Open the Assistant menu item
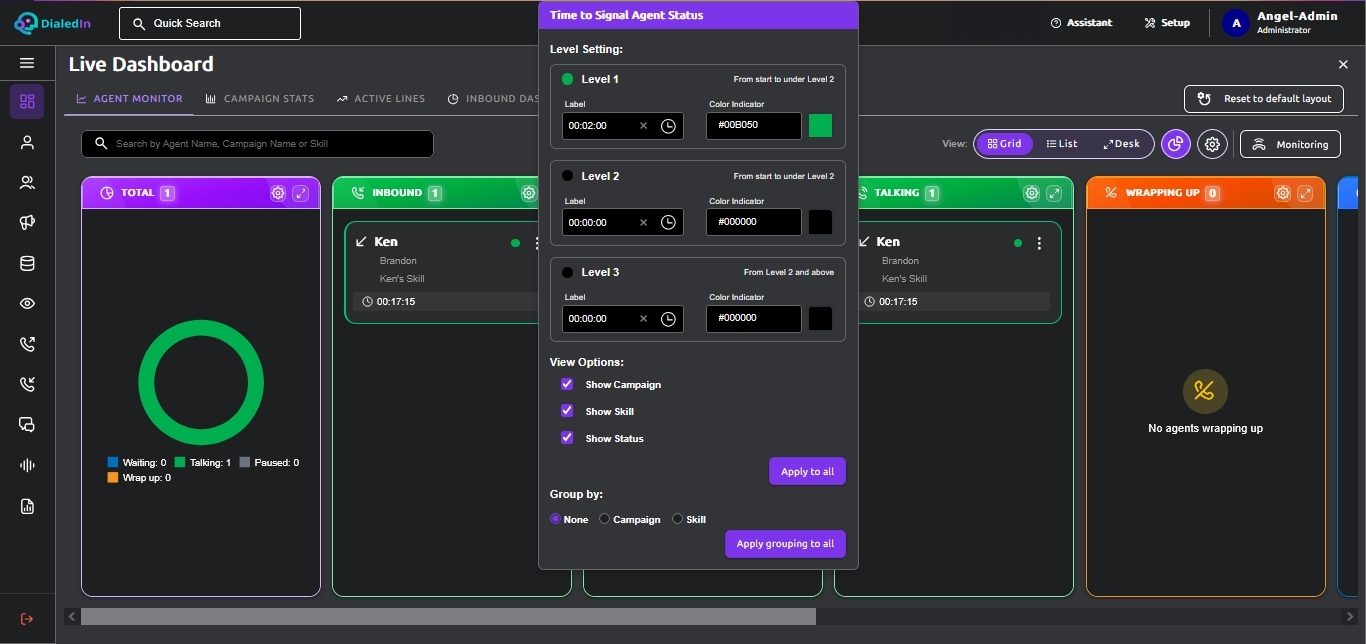Image resolution: width=1366 pixels, height=644 pixels. 1082,23
